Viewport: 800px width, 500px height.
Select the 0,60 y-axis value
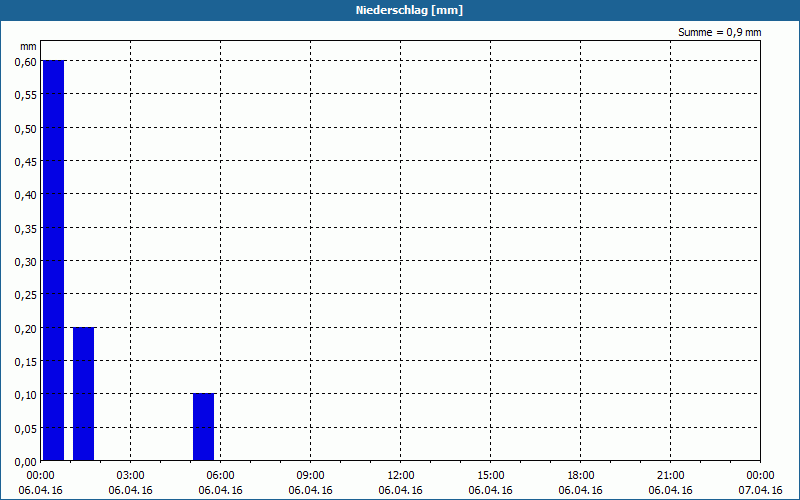tap(26, 62)
